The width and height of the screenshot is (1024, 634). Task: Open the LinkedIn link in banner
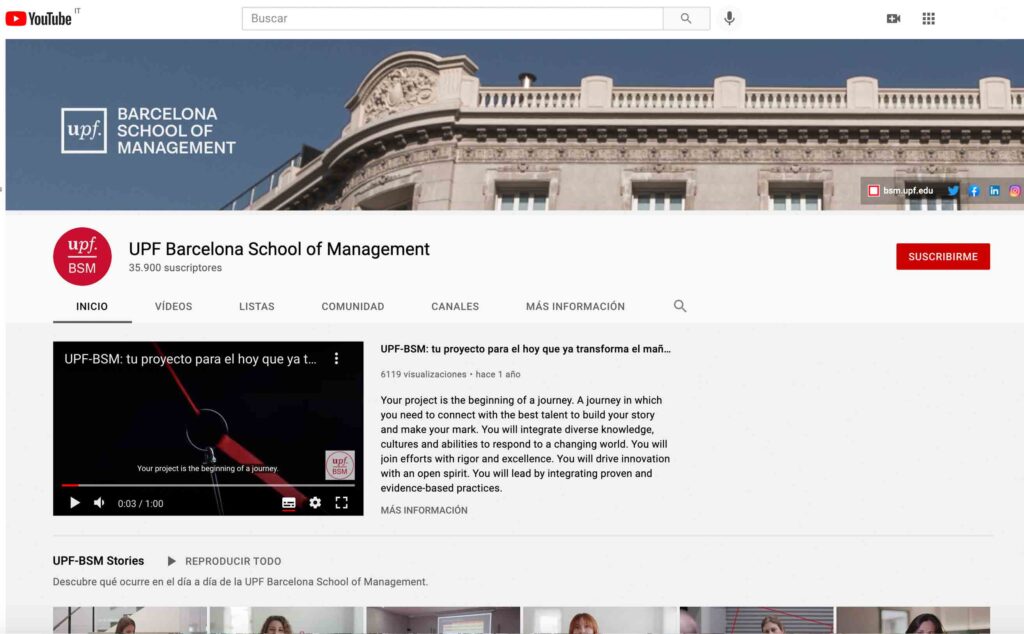[994, 191]
